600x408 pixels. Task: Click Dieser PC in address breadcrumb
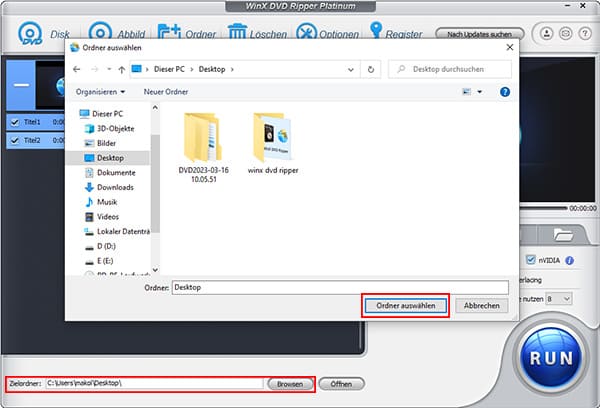(169, 69)
